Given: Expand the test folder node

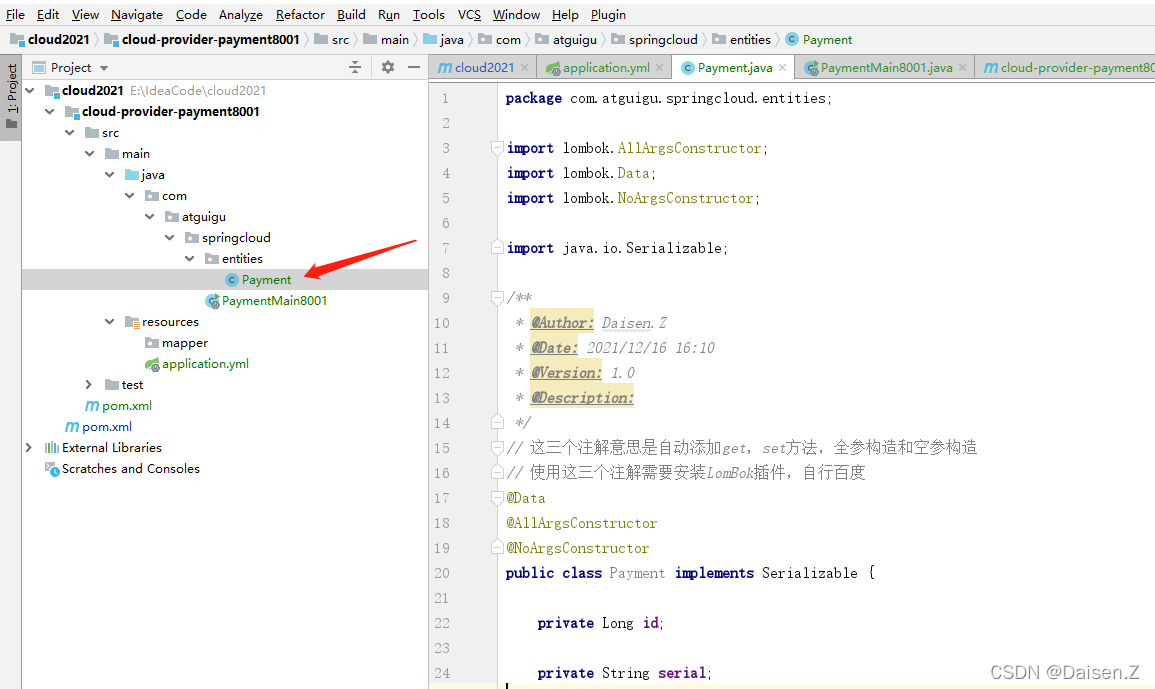Looking at the screenshot, I should coord(89,385).
